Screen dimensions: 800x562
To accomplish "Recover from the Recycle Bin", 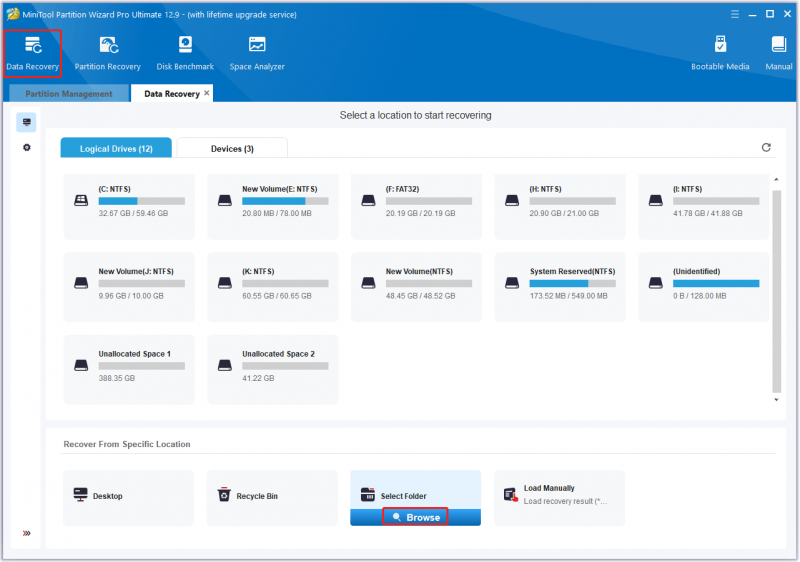I will [272, 498].
